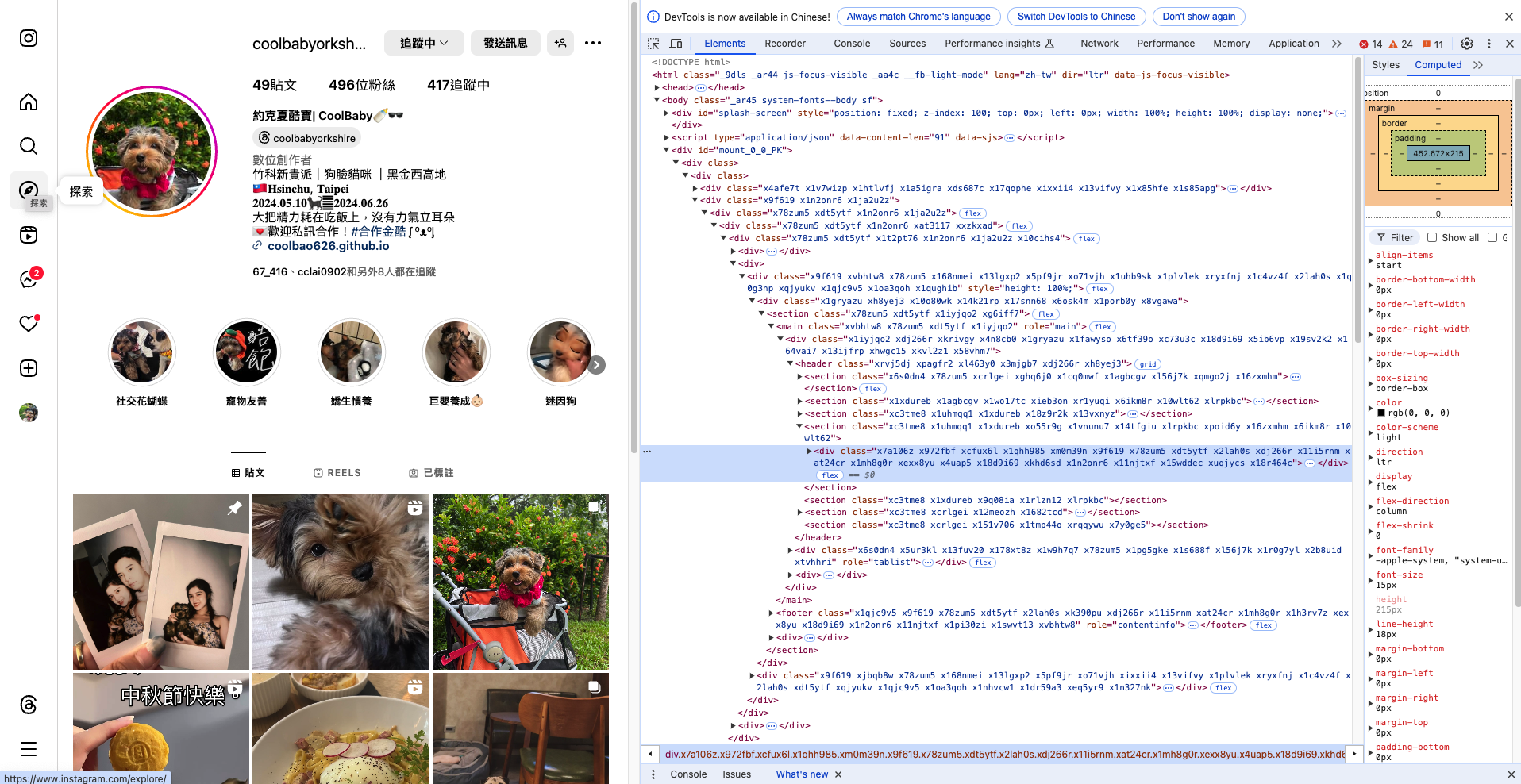This screenshot has width=1521, height=784.
Task: Open Threads icon in the left sidebar
Action: (x=29, y=705)
